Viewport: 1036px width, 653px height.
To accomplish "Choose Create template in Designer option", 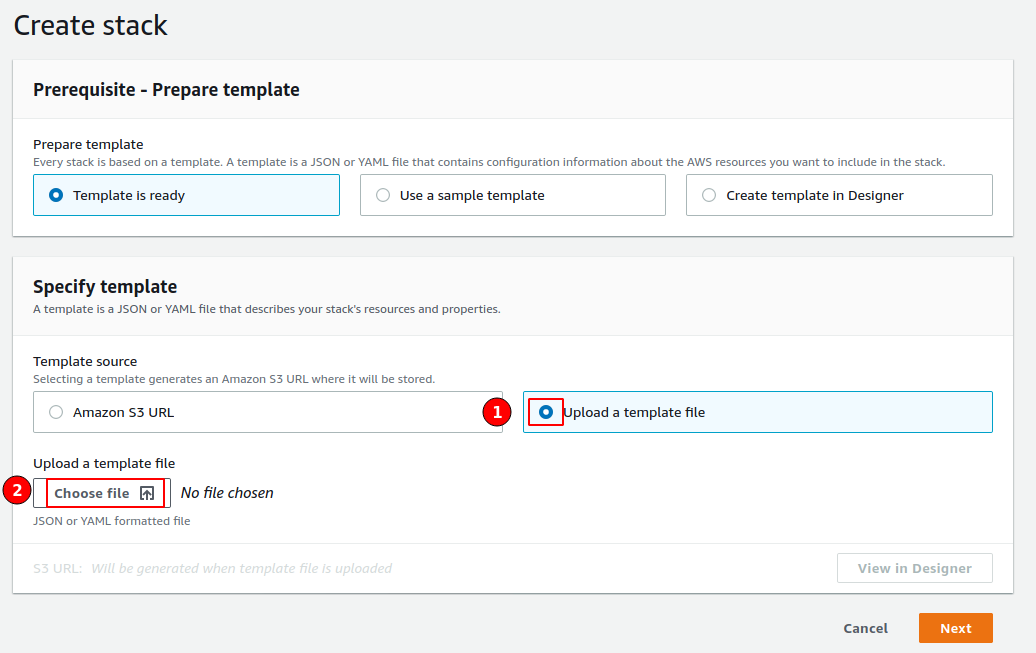I will pyautogui.click(x=709, y=196).
